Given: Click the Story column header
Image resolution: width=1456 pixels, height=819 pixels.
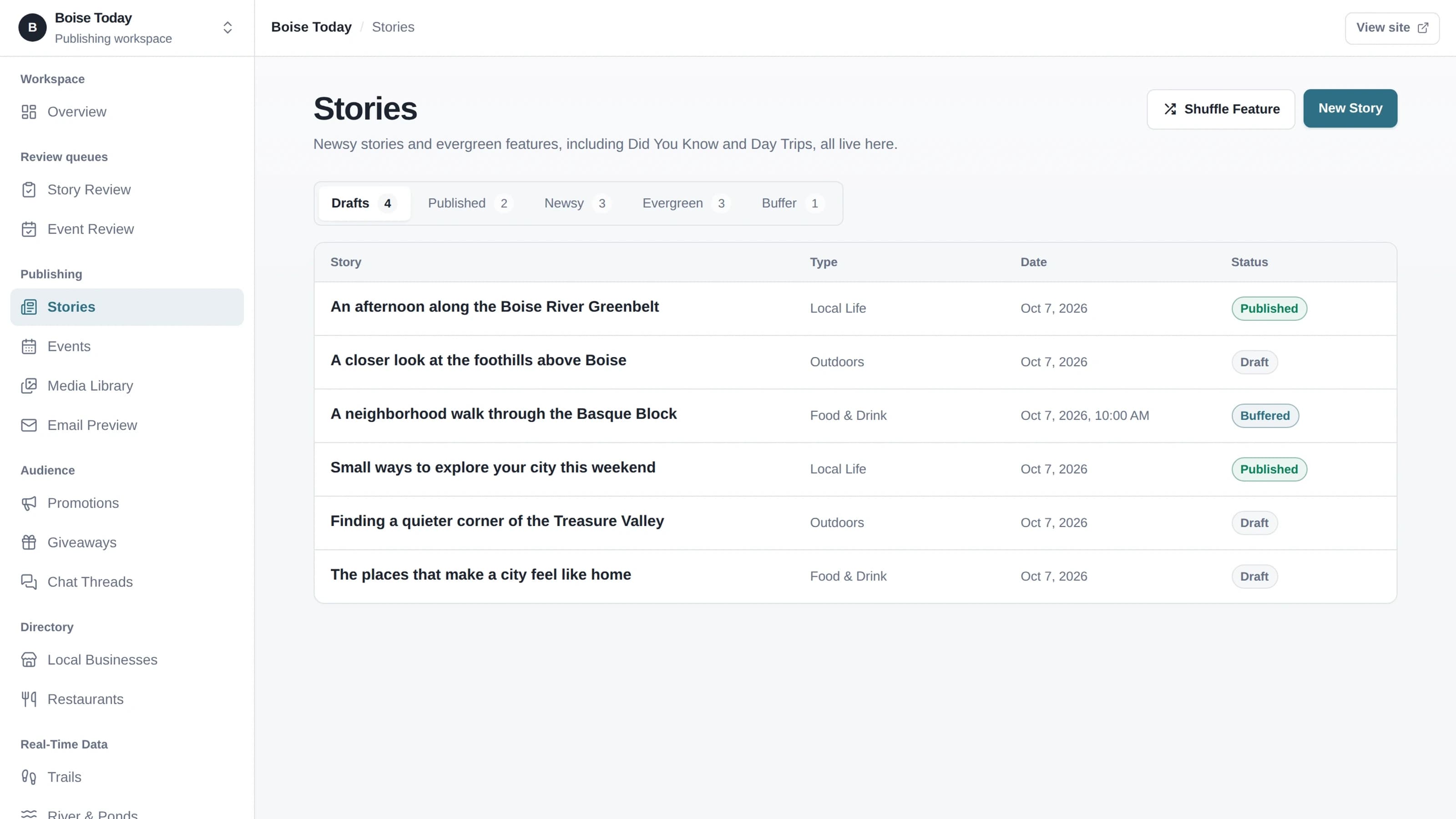Looking at the screenshot, I should 345,262.
